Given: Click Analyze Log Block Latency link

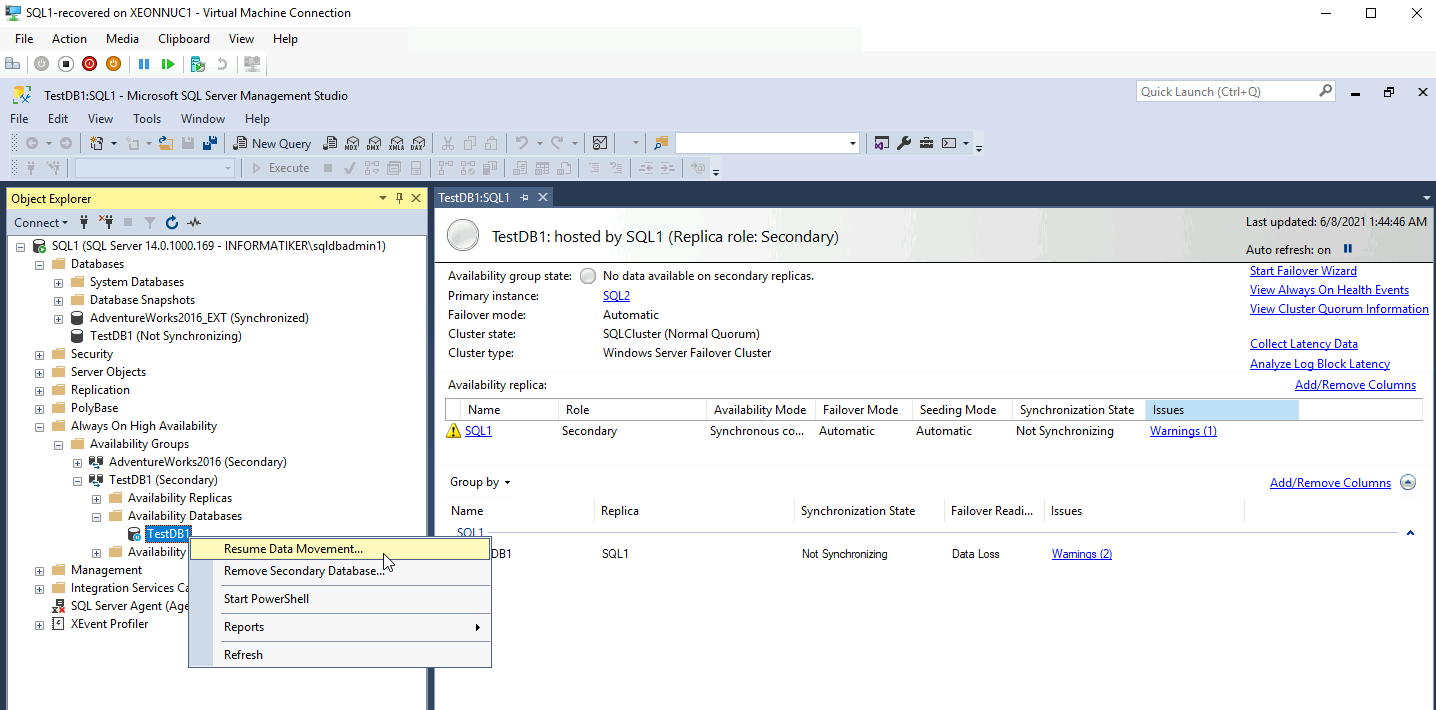Looking at the screenshot, I should click(x=1320, y=364).
